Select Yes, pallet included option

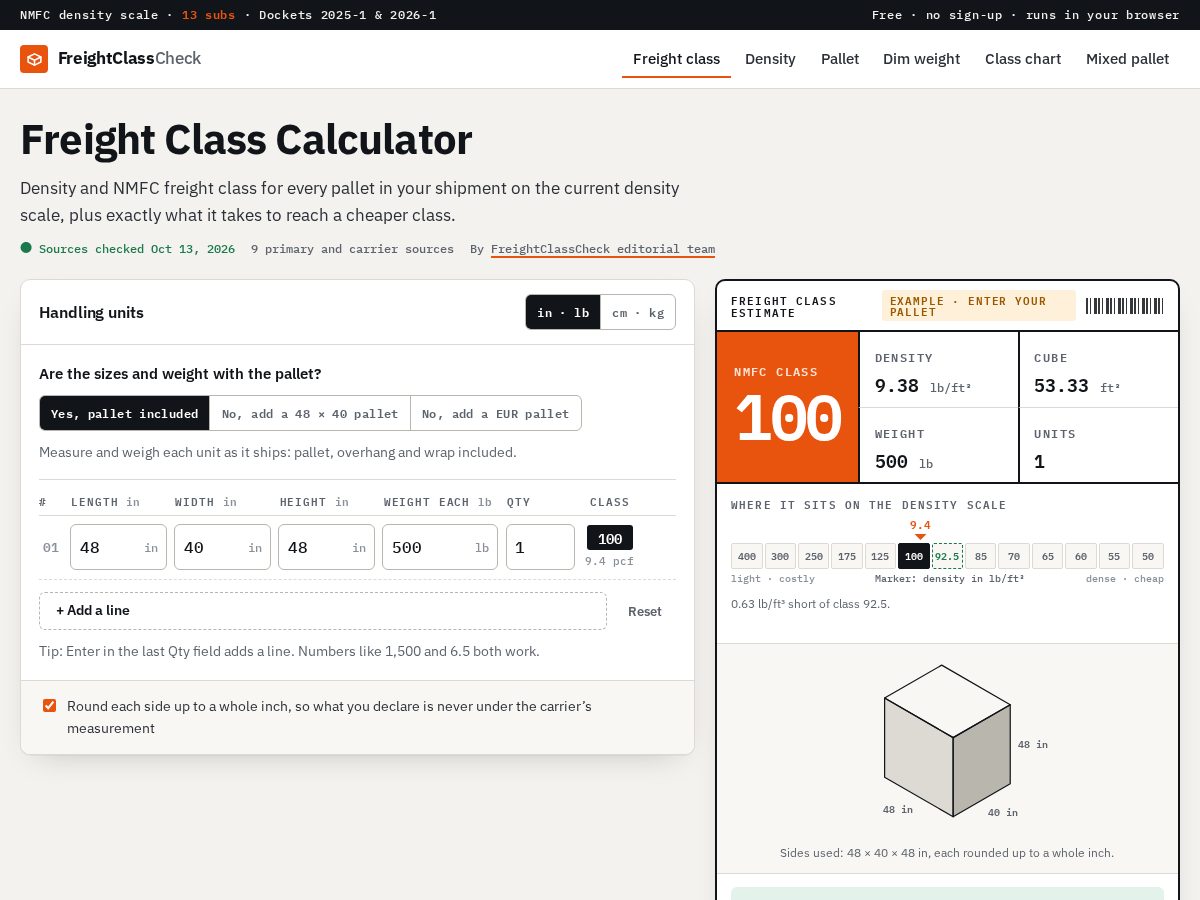124,413
